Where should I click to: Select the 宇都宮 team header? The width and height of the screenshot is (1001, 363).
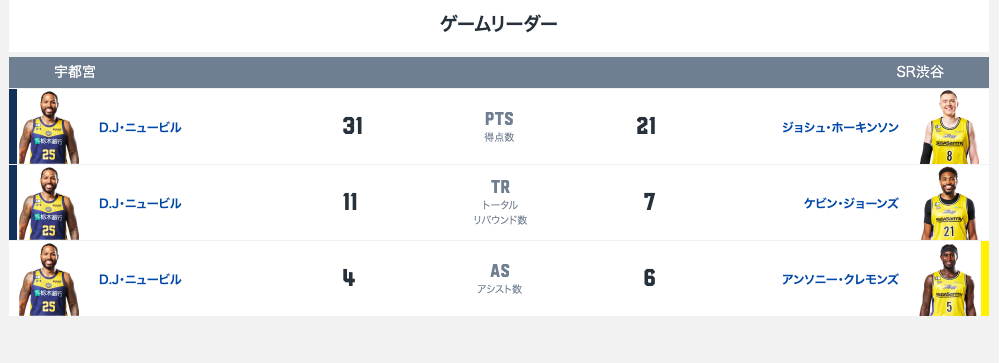click(75, 72)
